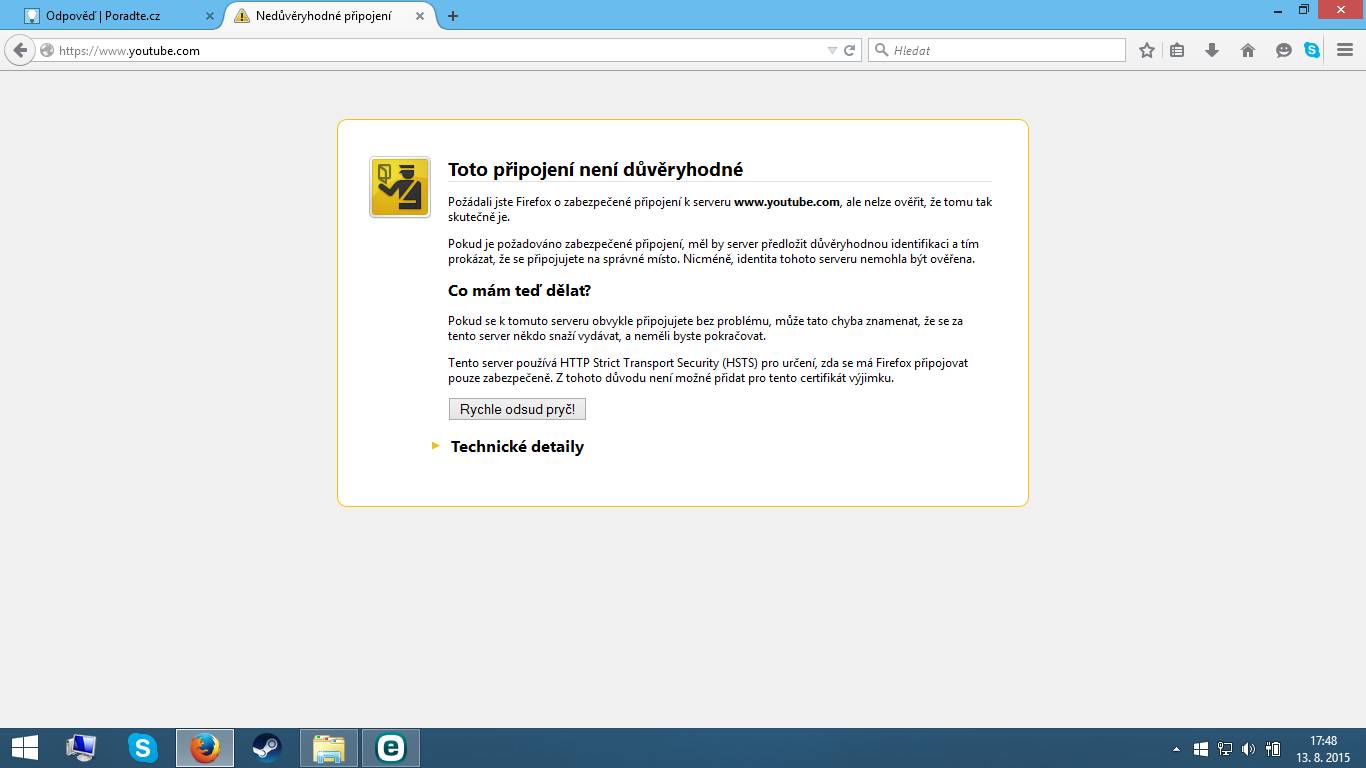Close the Firefox window
This screenshot has width=1366, height=768.
pos(1341,9)
